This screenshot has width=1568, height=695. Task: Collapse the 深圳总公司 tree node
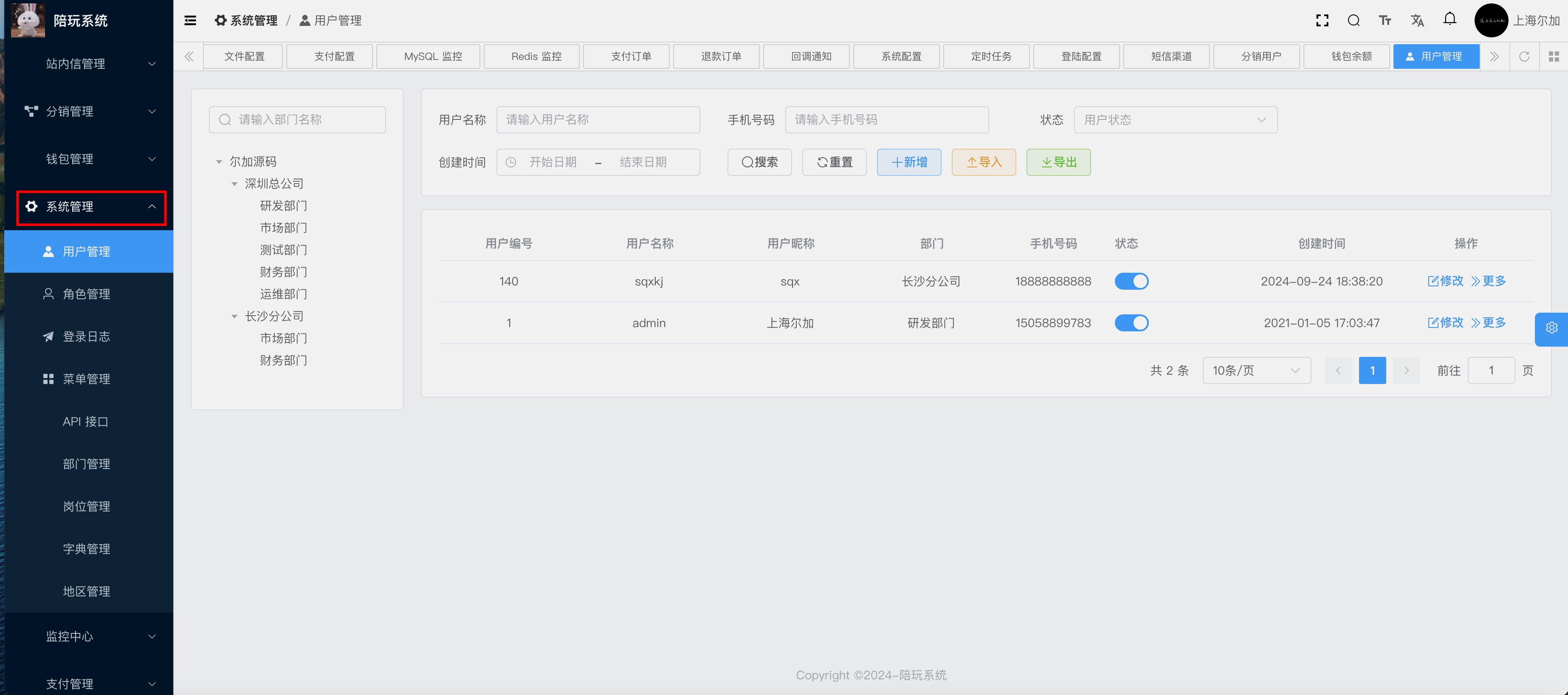coord(234,184)
